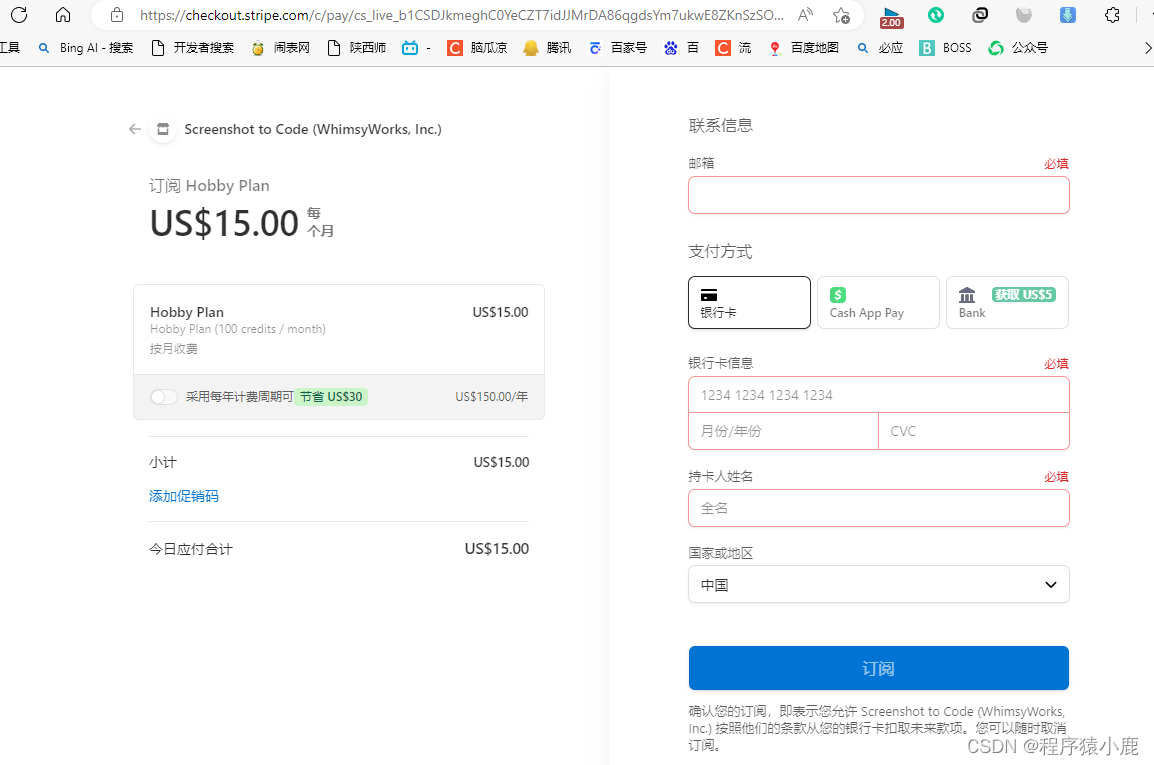Focus the 邮箱 email input field

coord(879,196)
